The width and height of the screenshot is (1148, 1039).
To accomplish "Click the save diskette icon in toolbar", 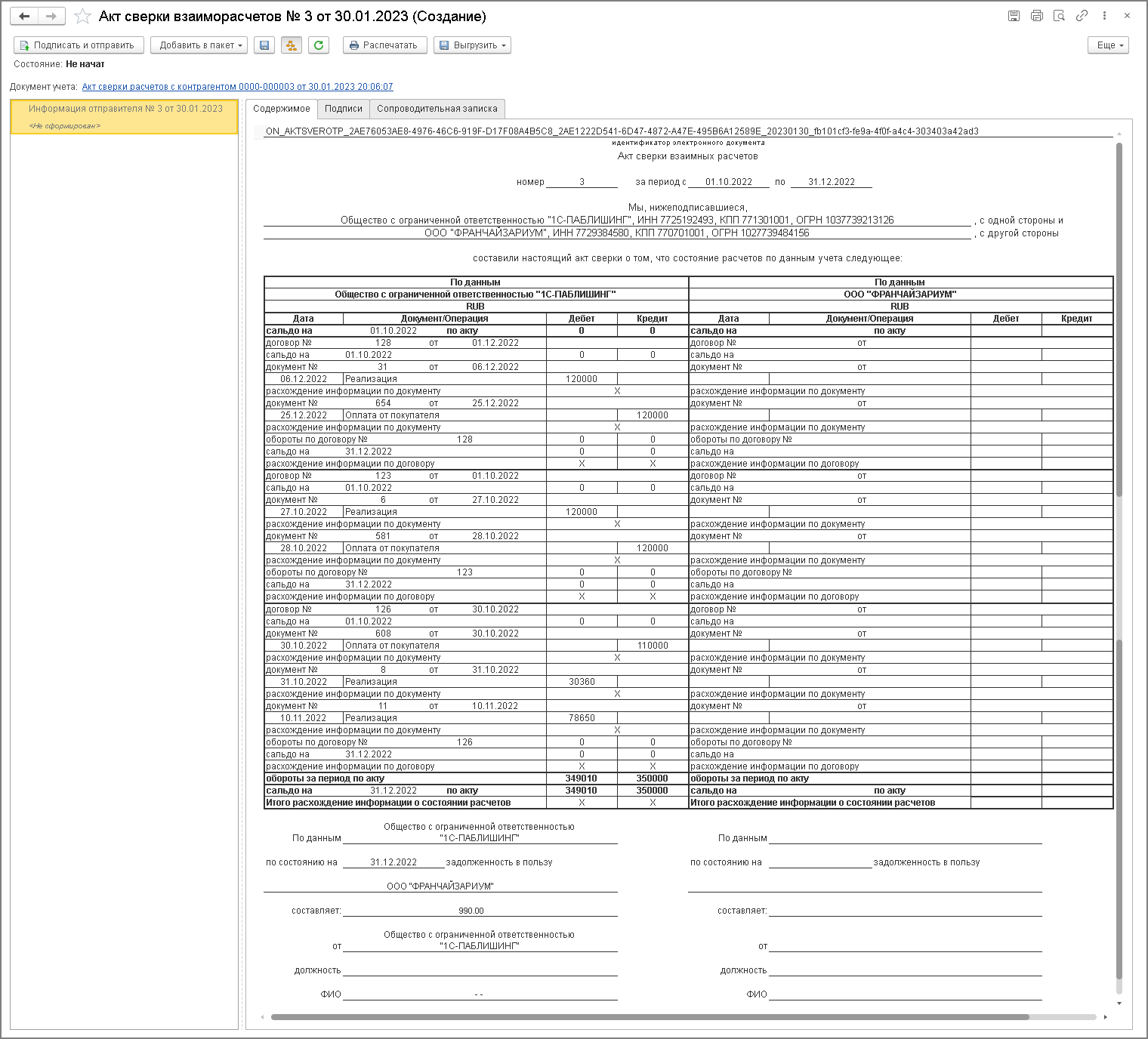I will (264, 45).
